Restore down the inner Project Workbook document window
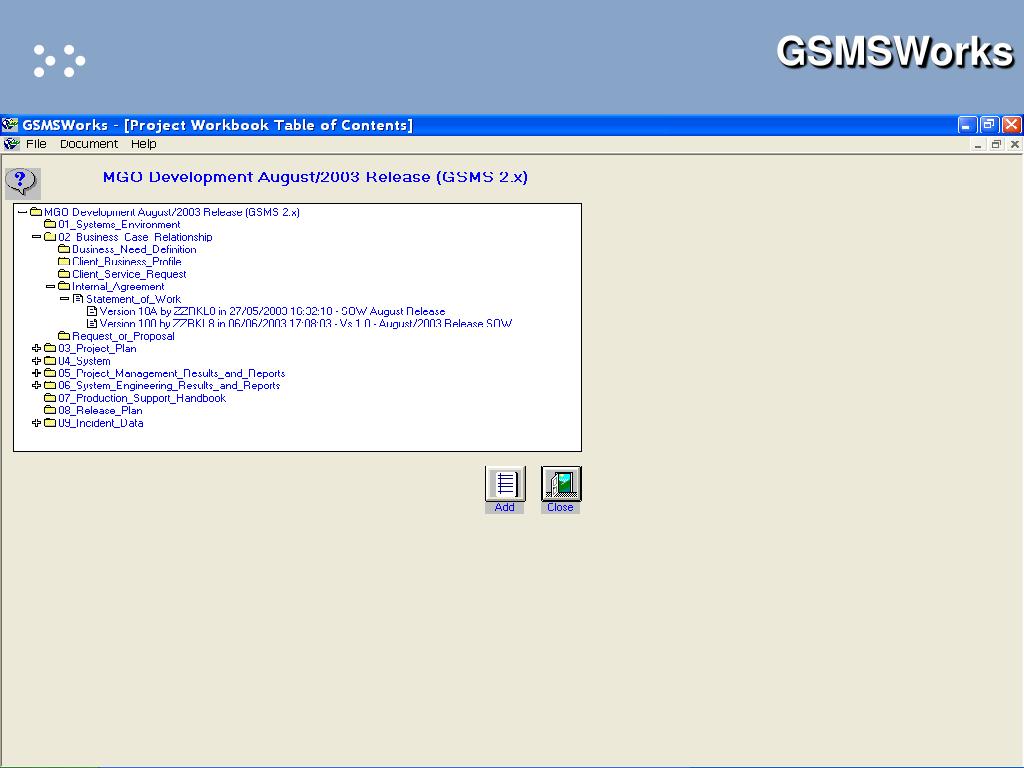Viewport: 1024px width, 768px height. pyautogui.click(x=996, y=144)
